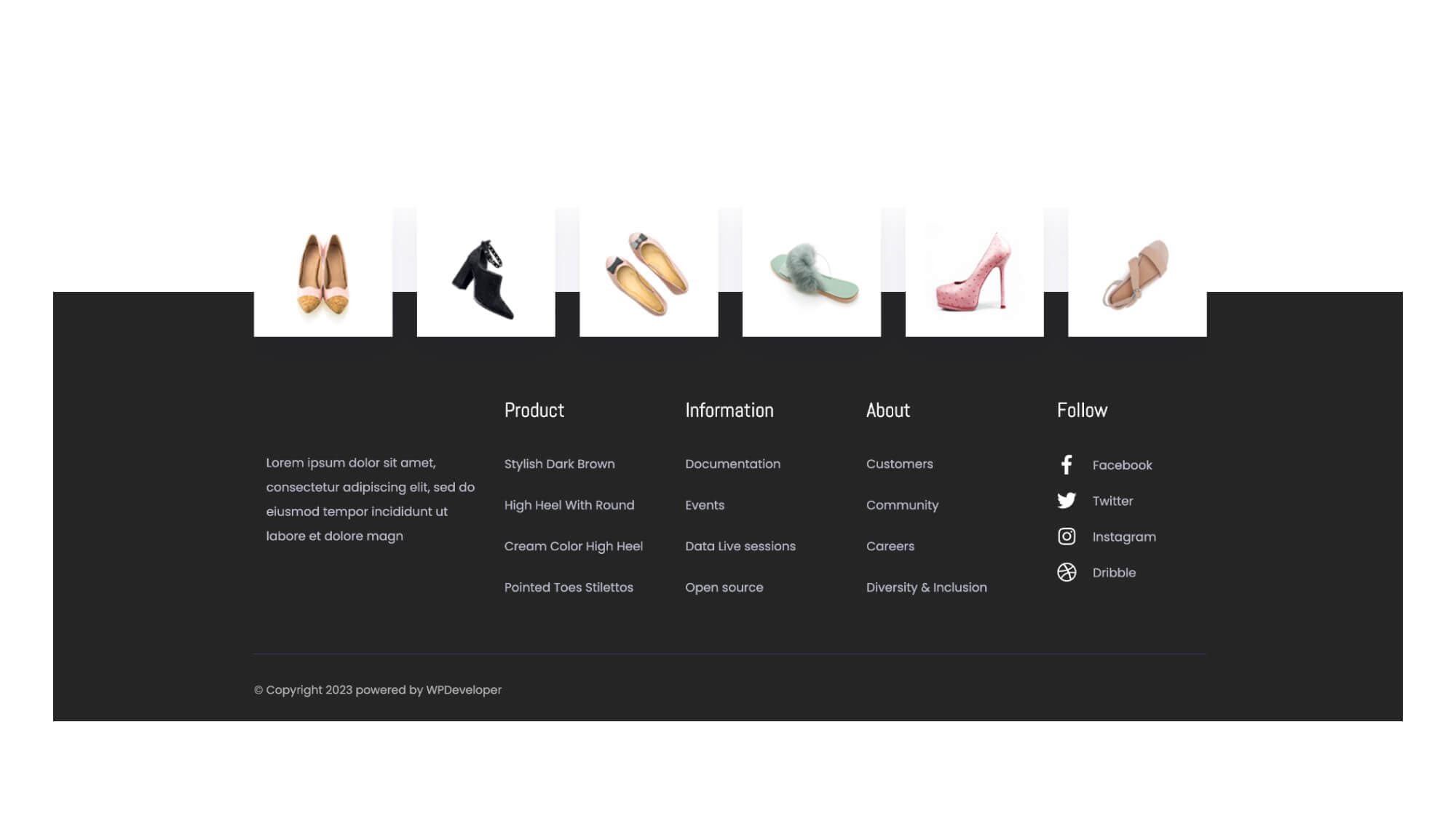1456x837 pixels.
Task: Open Instagram from the Follow section
Action: [1067, 536]
